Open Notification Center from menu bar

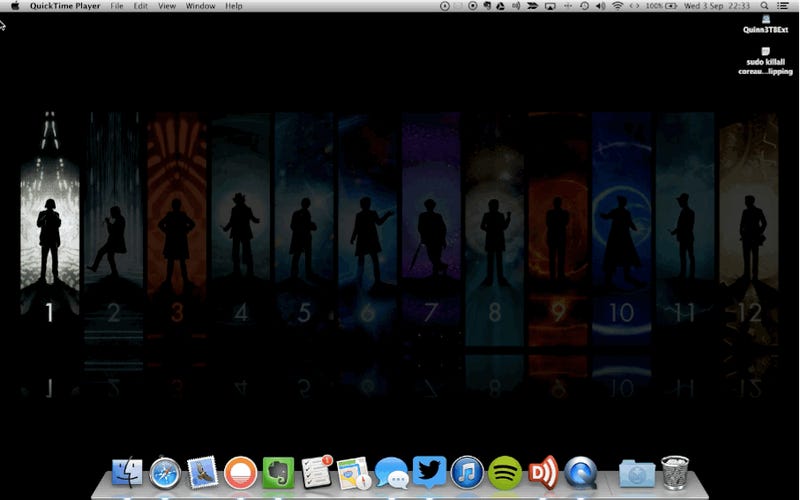pyautogui.click(x=782, y=6)
